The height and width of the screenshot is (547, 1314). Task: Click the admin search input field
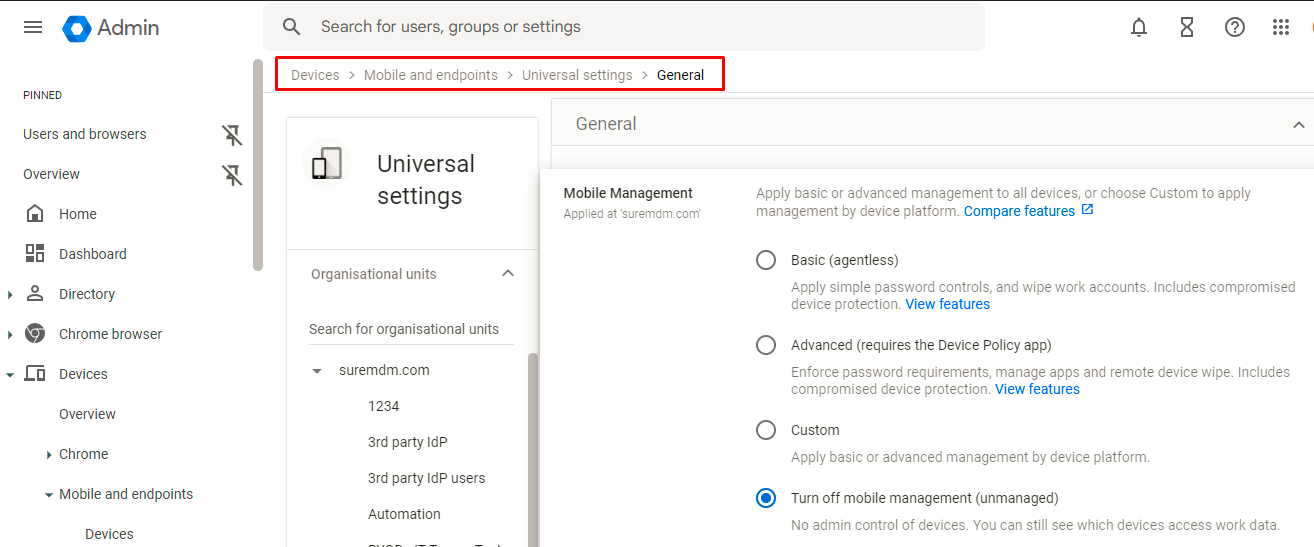point(624,27)
